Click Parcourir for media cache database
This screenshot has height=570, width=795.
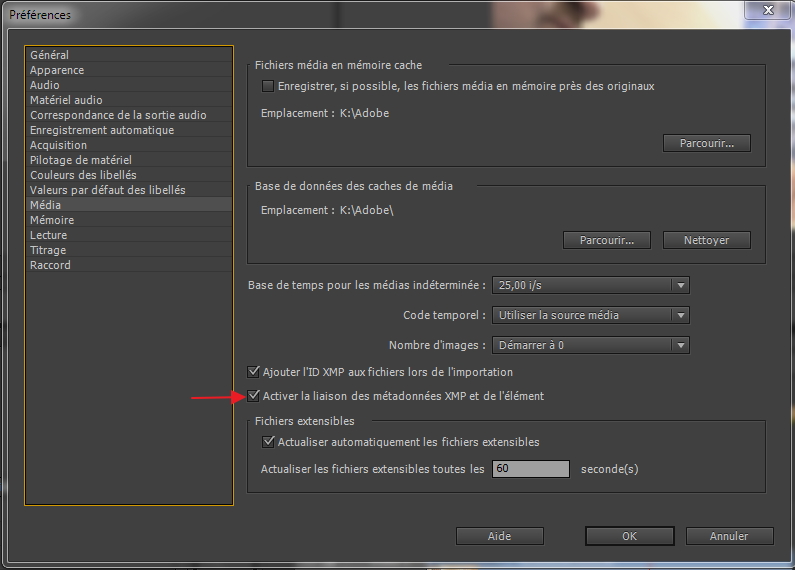[607, 240]
